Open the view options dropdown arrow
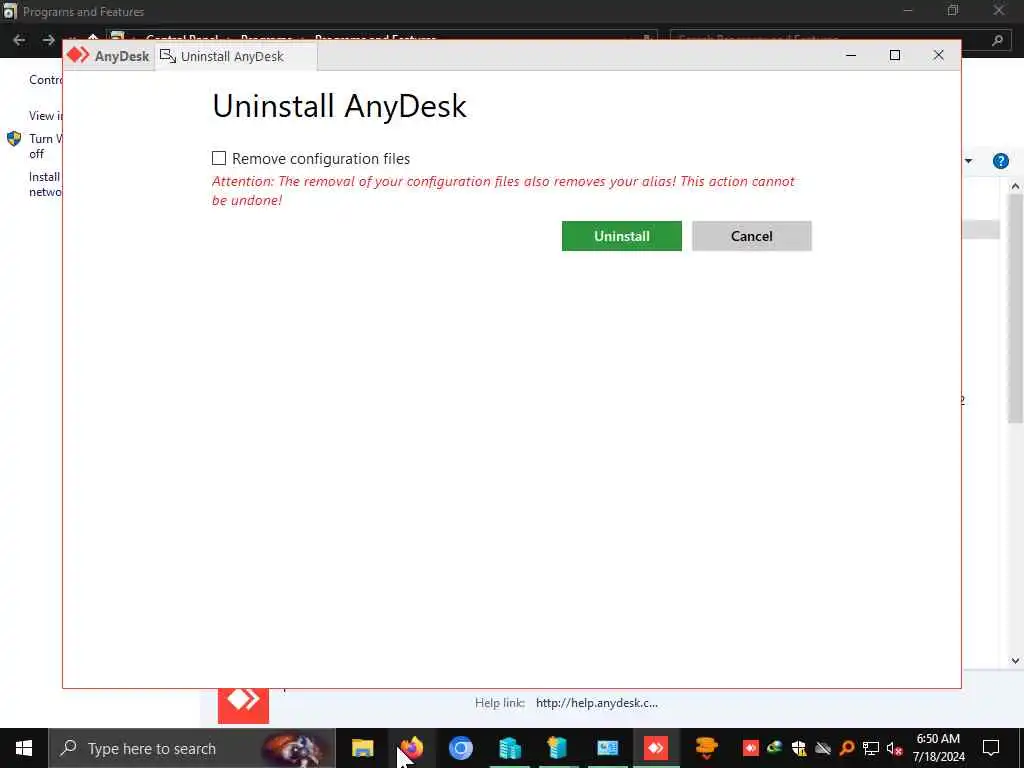 point(968,161)
